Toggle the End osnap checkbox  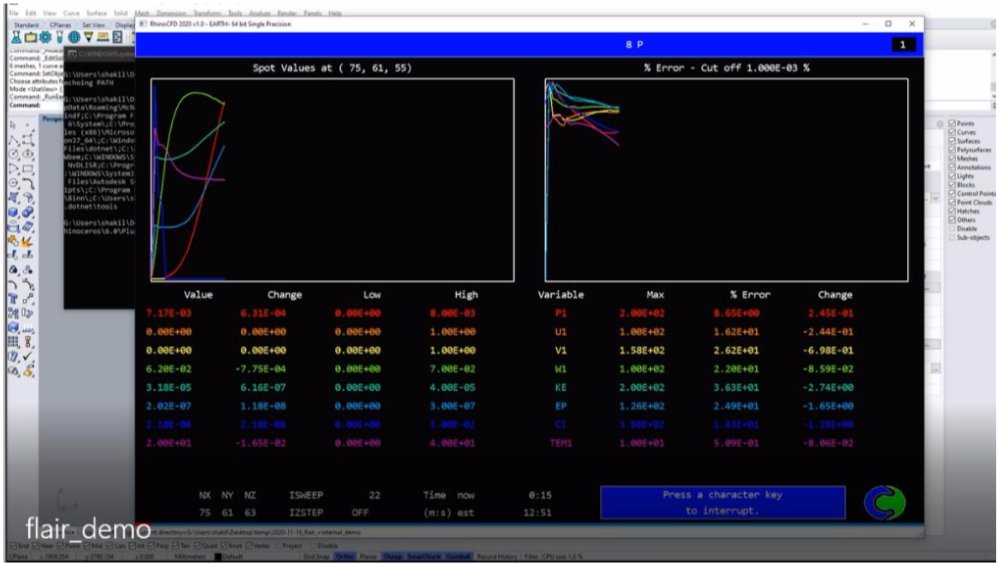(14, 546)
